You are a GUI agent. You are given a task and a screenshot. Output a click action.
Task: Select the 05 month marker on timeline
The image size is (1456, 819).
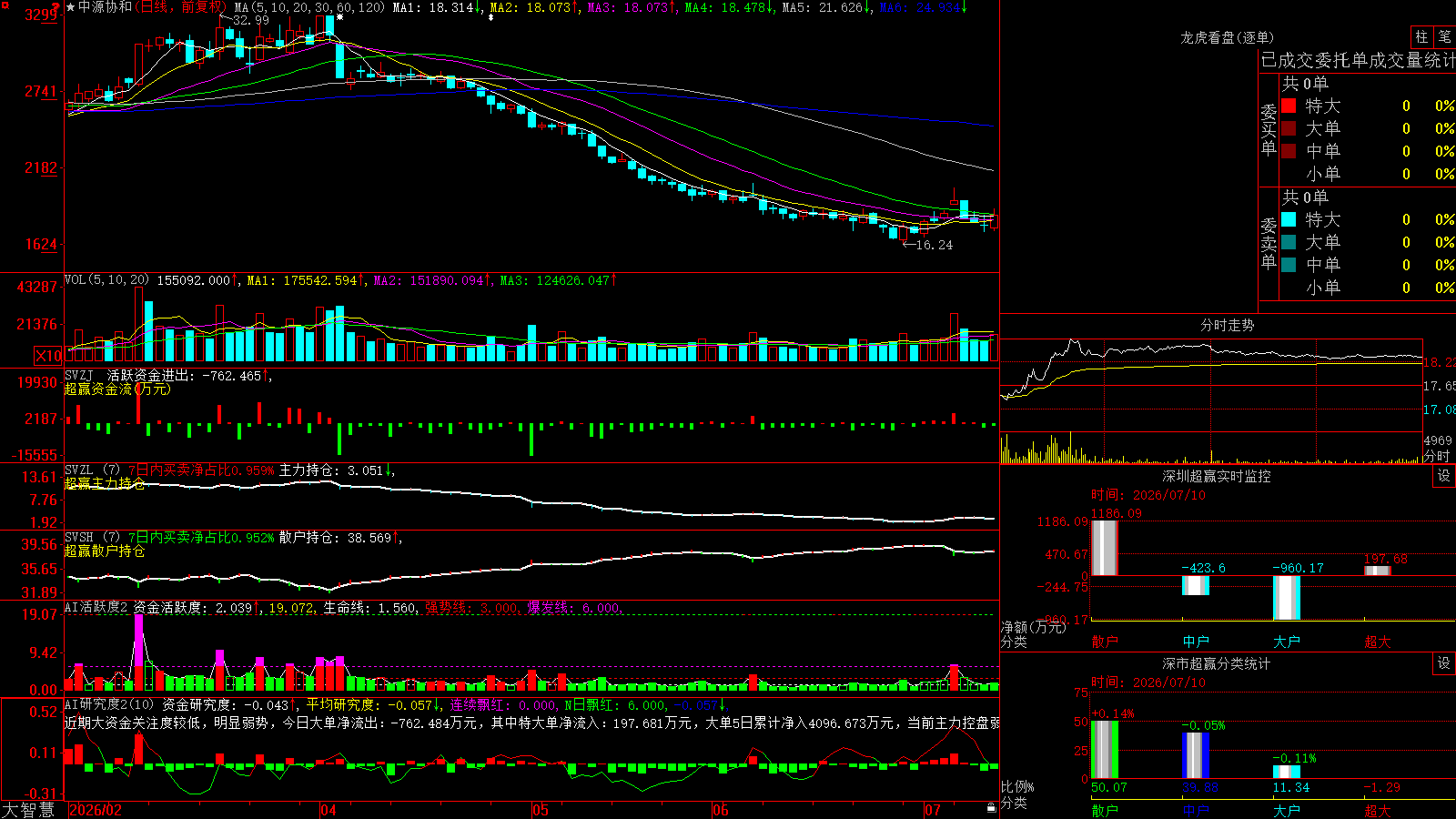541,810
